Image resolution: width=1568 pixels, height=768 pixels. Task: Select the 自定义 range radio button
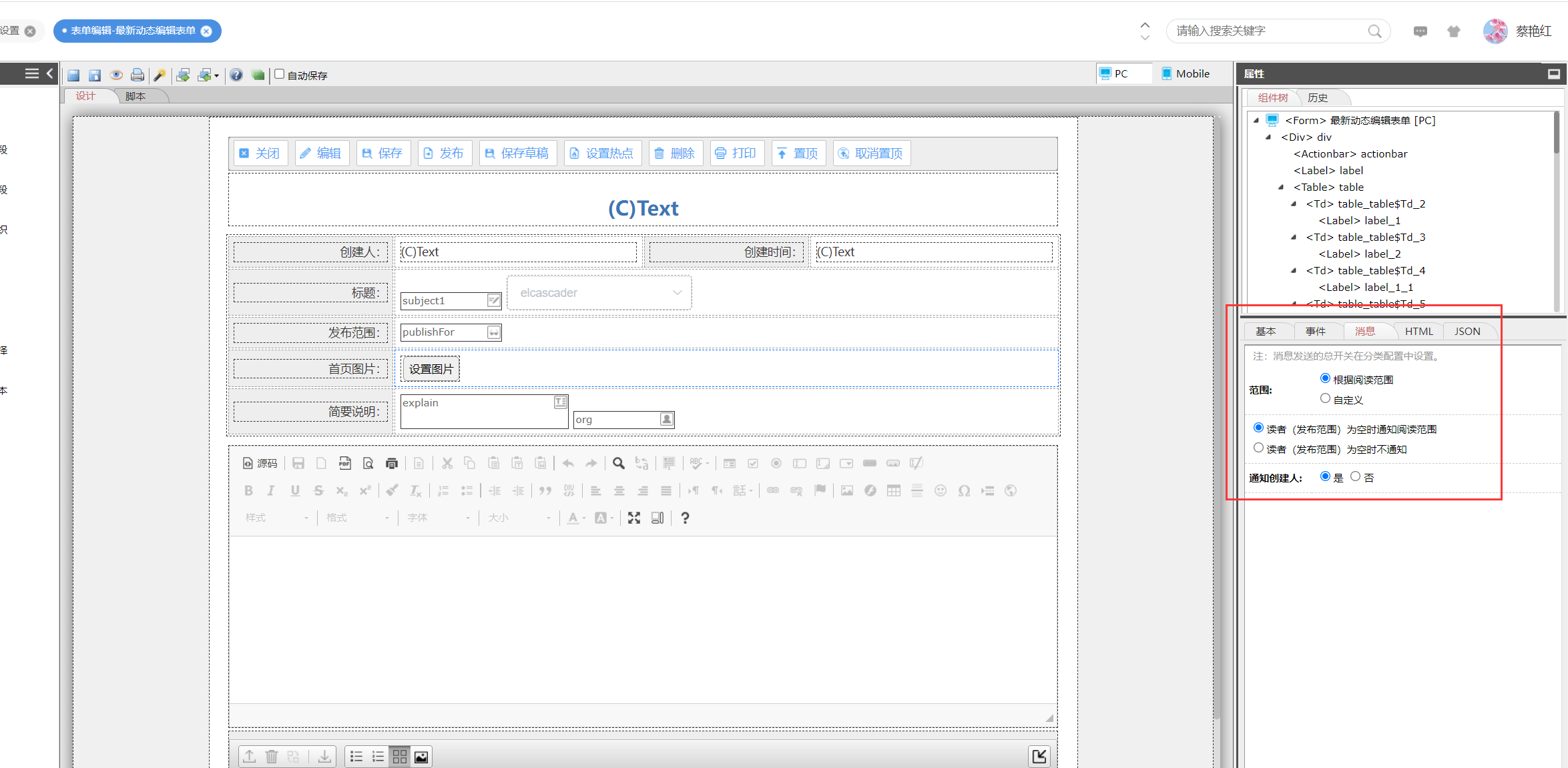[1325, 398]
